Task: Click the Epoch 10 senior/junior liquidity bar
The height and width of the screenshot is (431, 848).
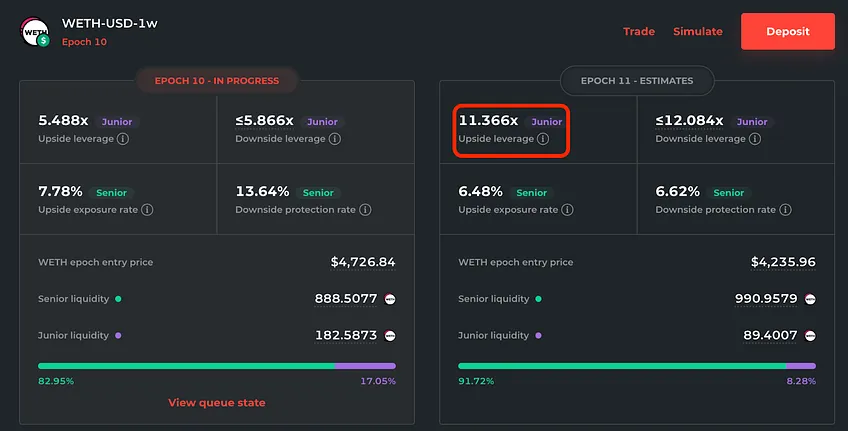Action: (217, 366)
